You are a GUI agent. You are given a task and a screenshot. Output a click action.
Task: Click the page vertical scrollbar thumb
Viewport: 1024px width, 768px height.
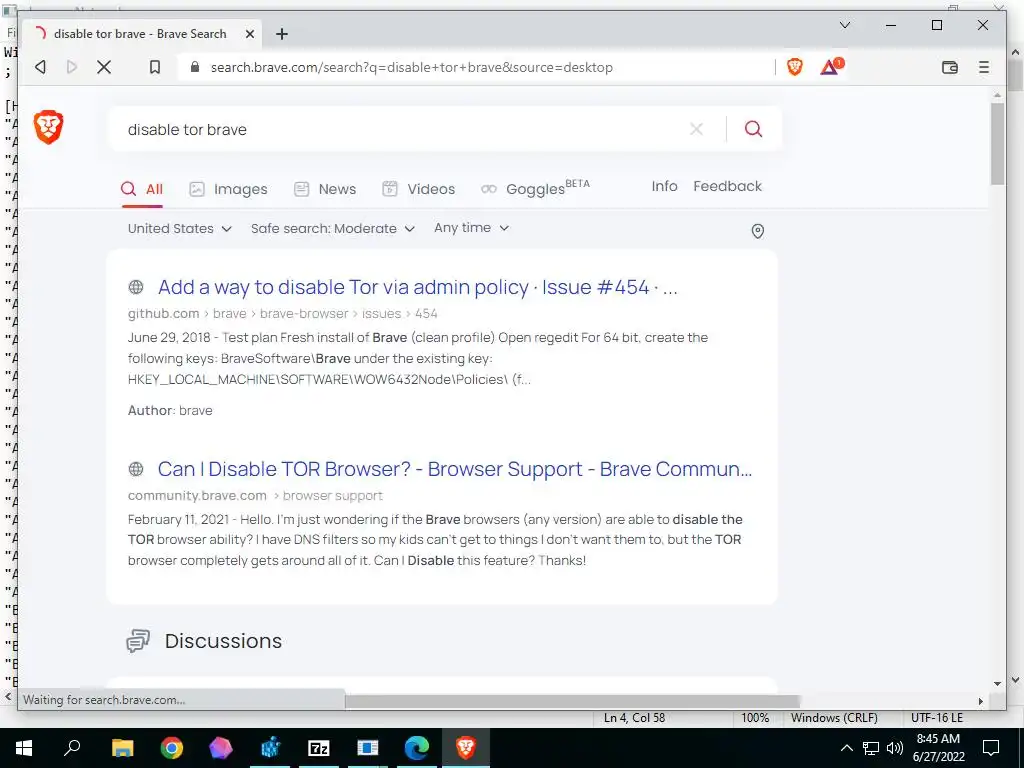coord(997,144)
